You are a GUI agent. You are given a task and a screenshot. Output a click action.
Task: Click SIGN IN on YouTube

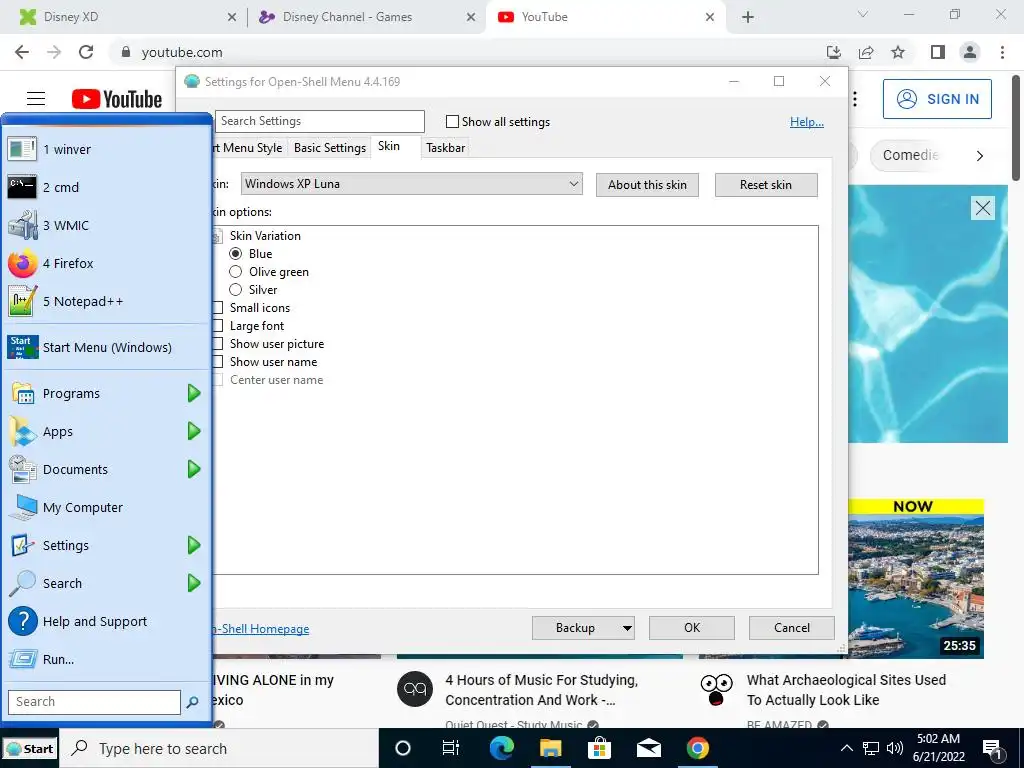coord(937,99)
